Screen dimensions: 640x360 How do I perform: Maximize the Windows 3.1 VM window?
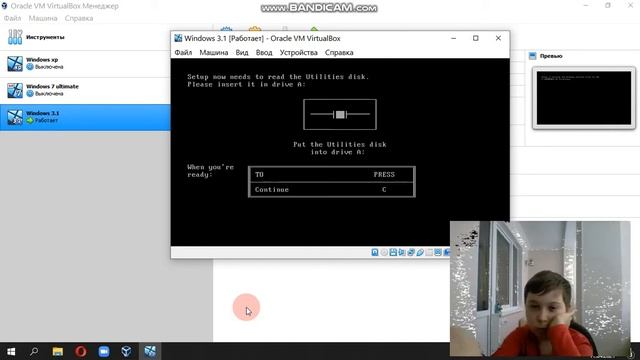pos(476,38)
